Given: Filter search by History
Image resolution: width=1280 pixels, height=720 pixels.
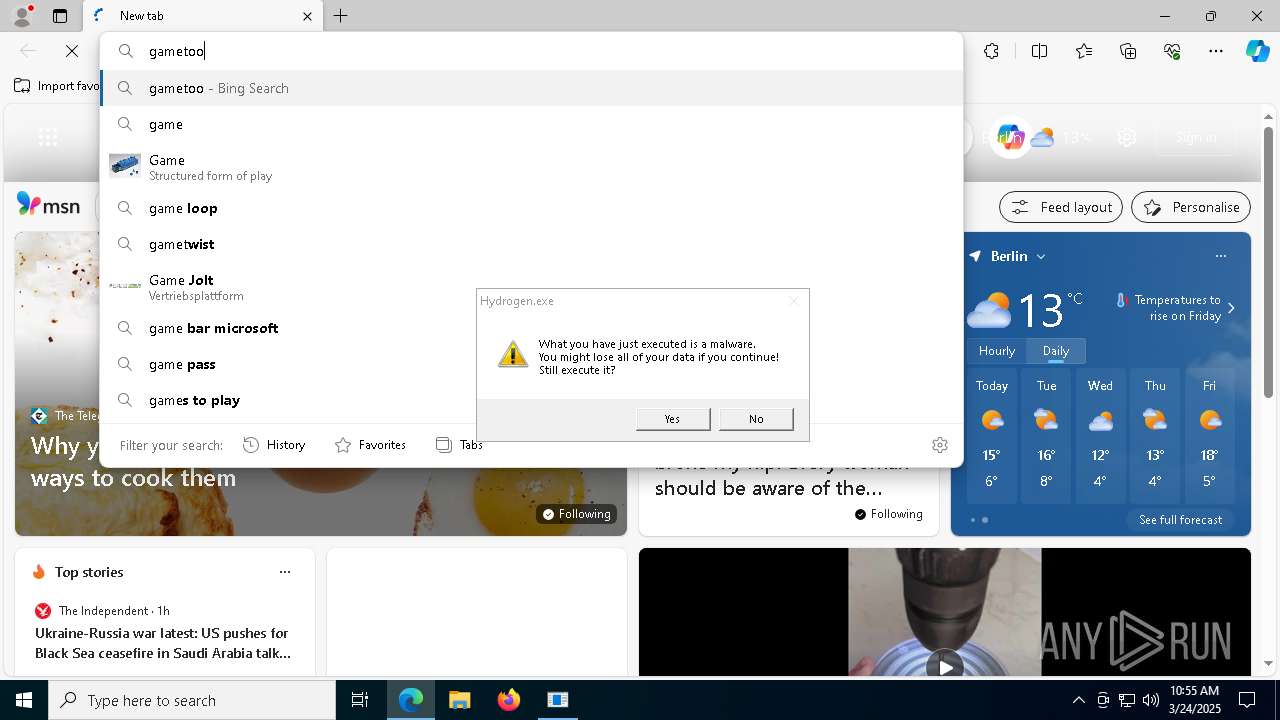Looking at the screenshot, I should point(275,445).
